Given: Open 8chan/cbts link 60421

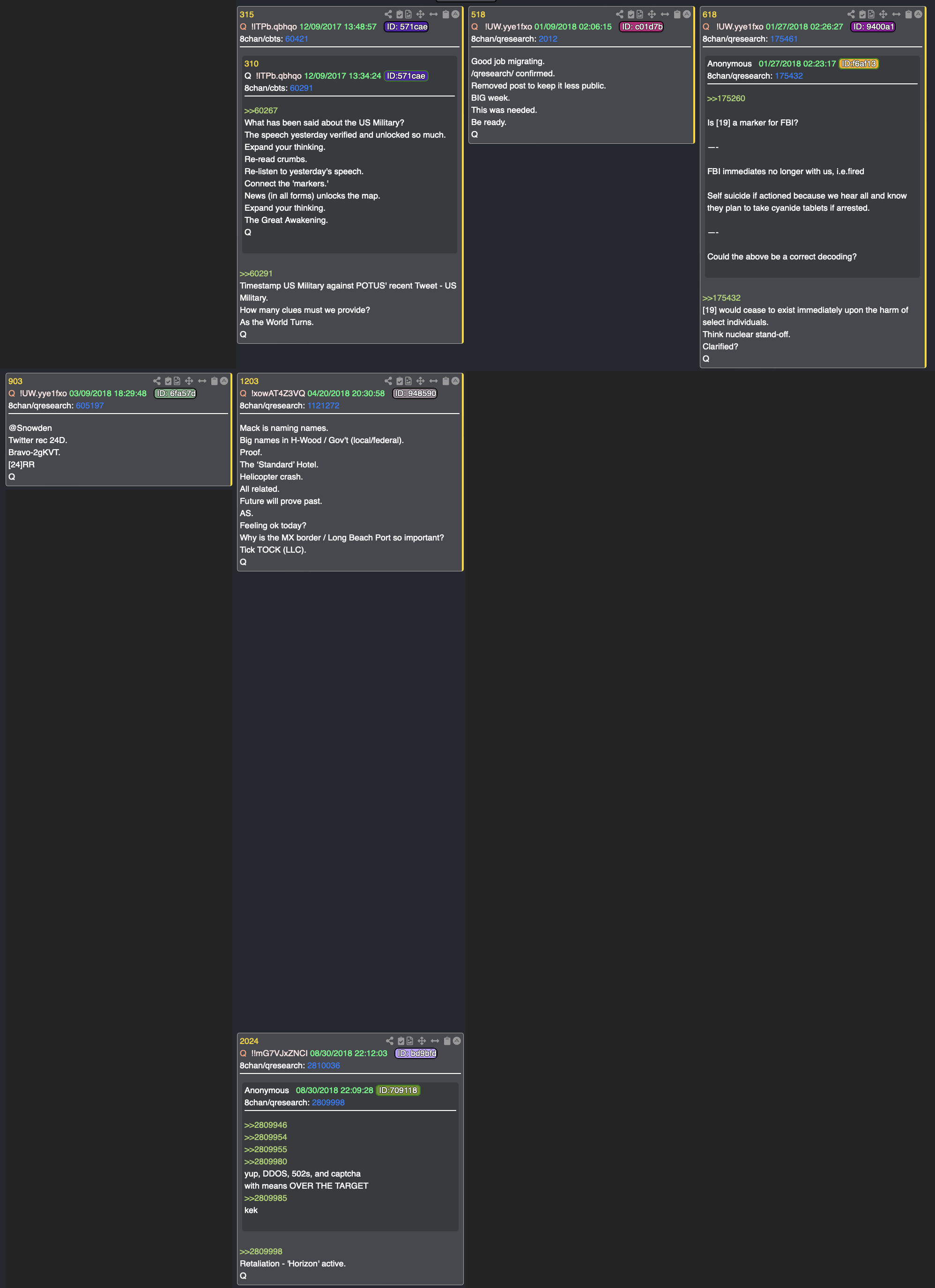Looking at the screenshot, I should 297,39.
